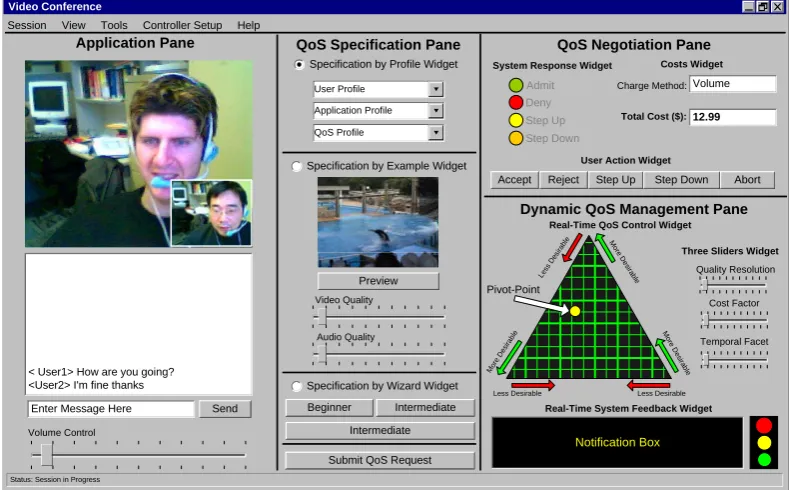Click the black Notification Box
789x490 pixels.
[x=617, y=442]
